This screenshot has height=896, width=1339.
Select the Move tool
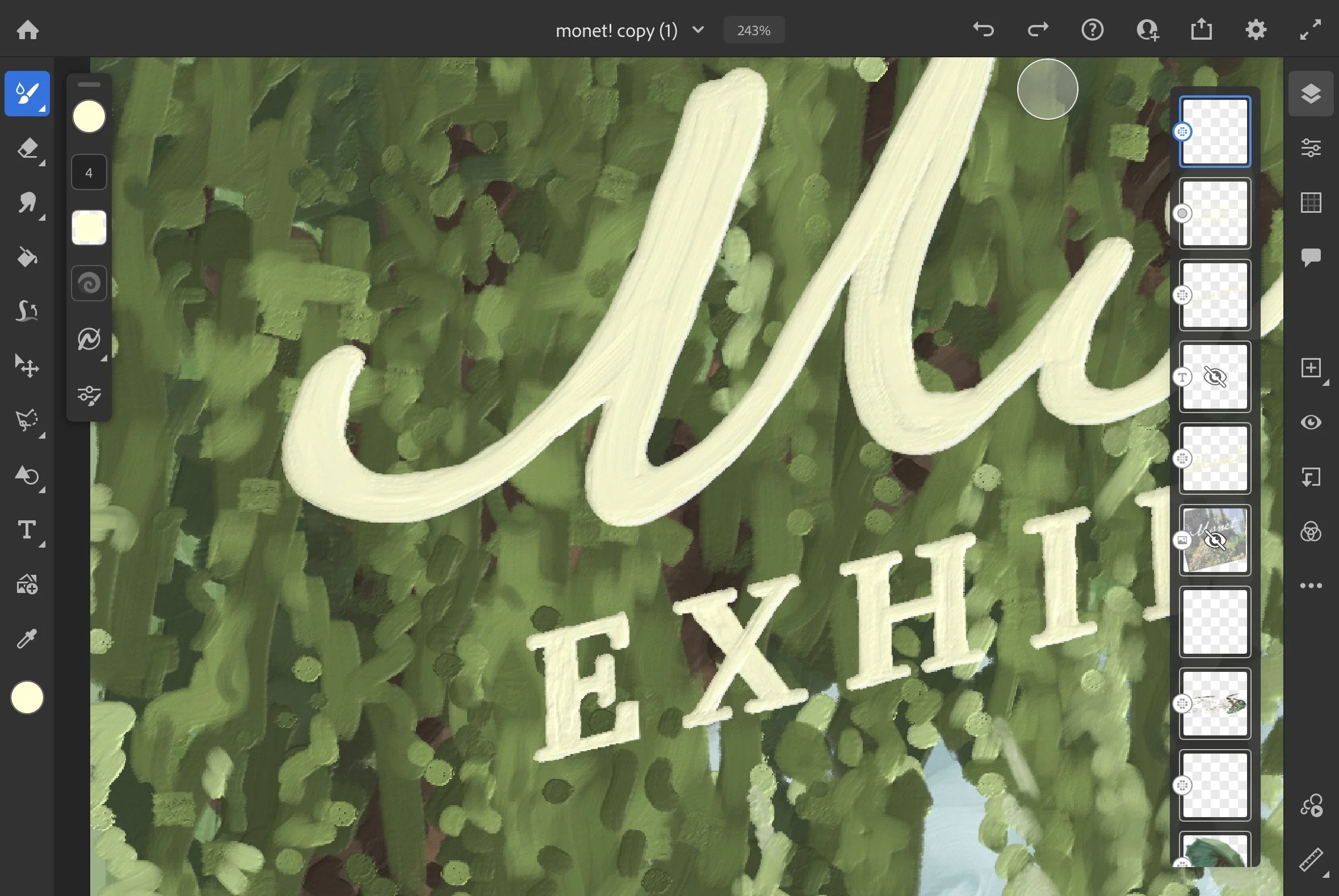point(27,365)
